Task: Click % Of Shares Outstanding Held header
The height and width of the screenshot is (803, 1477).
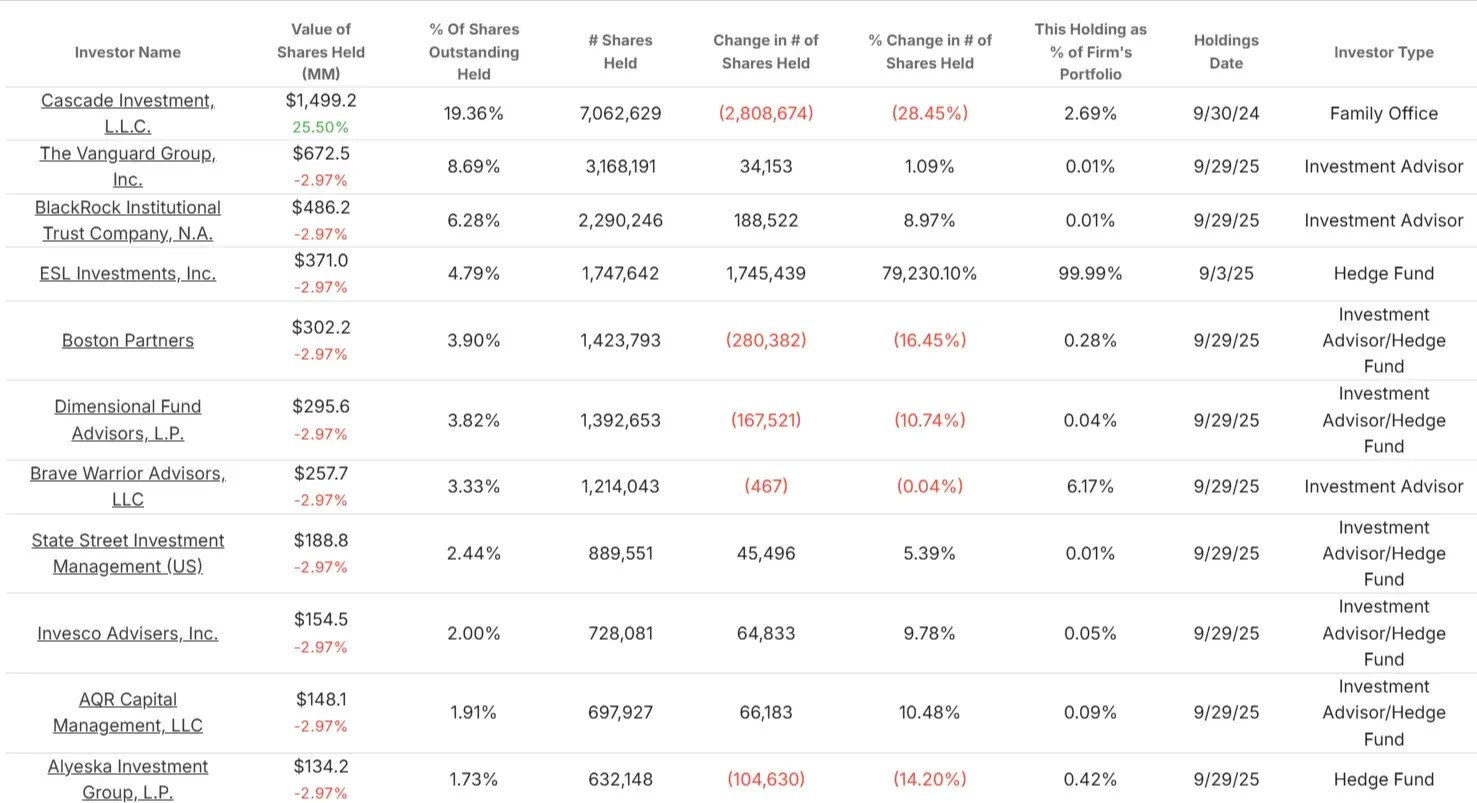Action: point(474,52)
